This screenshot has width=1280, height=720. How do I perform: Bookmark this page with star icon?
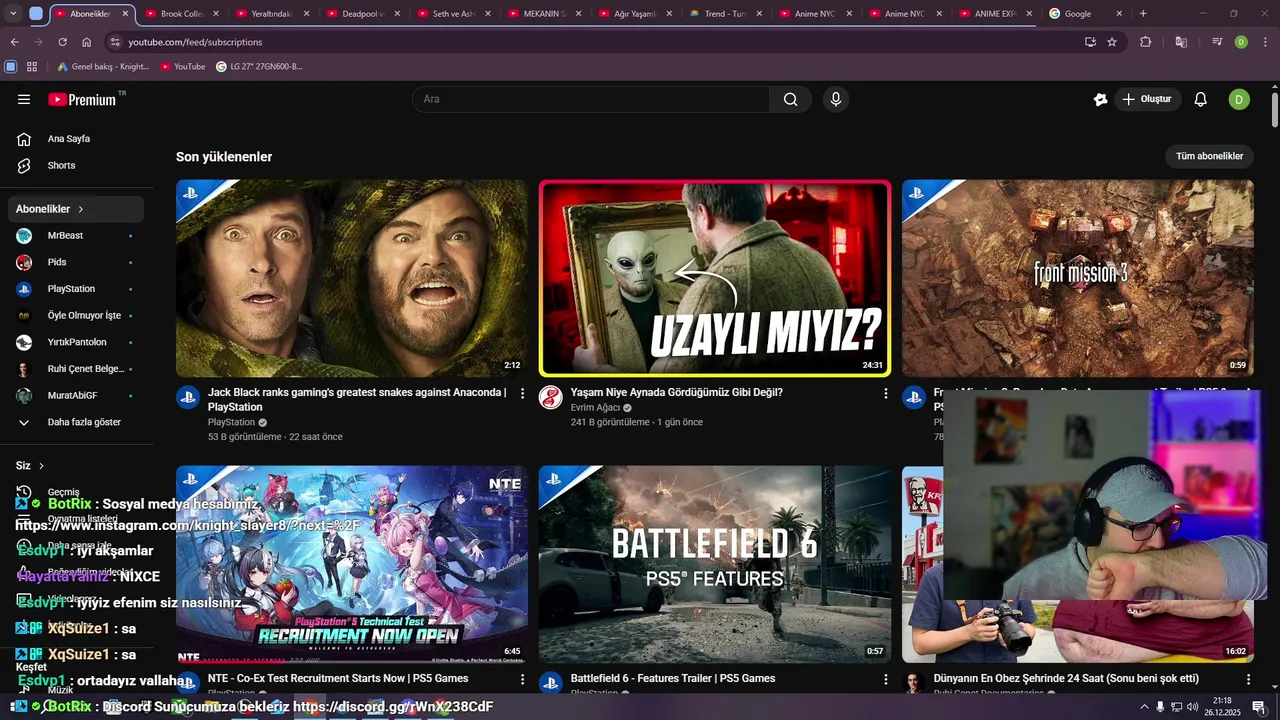(1112, 42)
